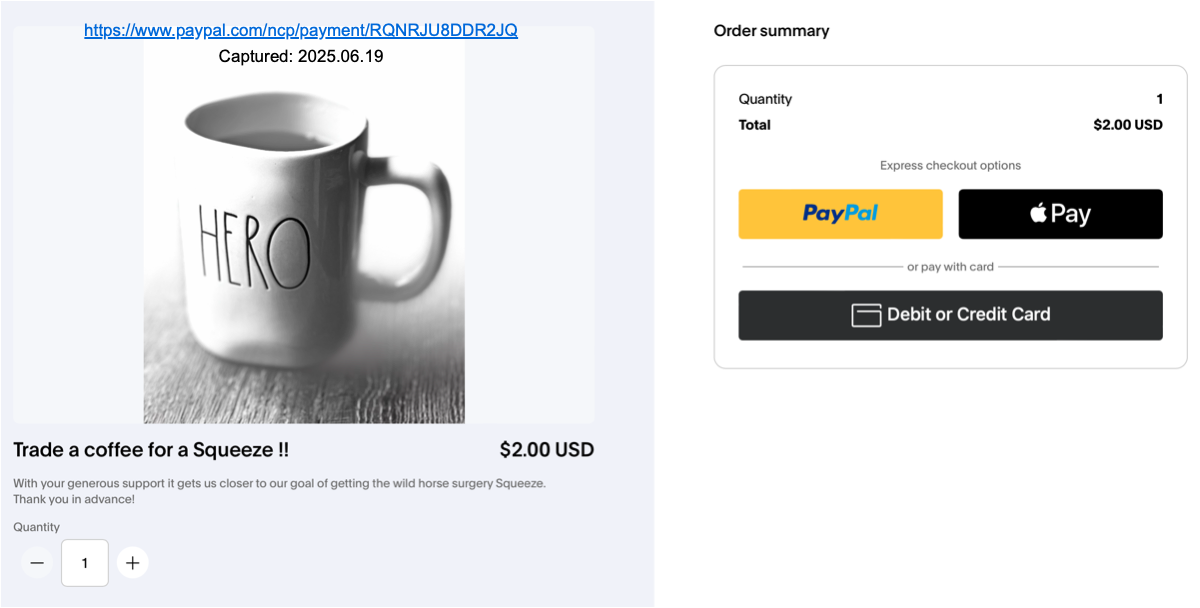Check out using Apple Pay
Screen dimensions: 1200x608
1060,214
